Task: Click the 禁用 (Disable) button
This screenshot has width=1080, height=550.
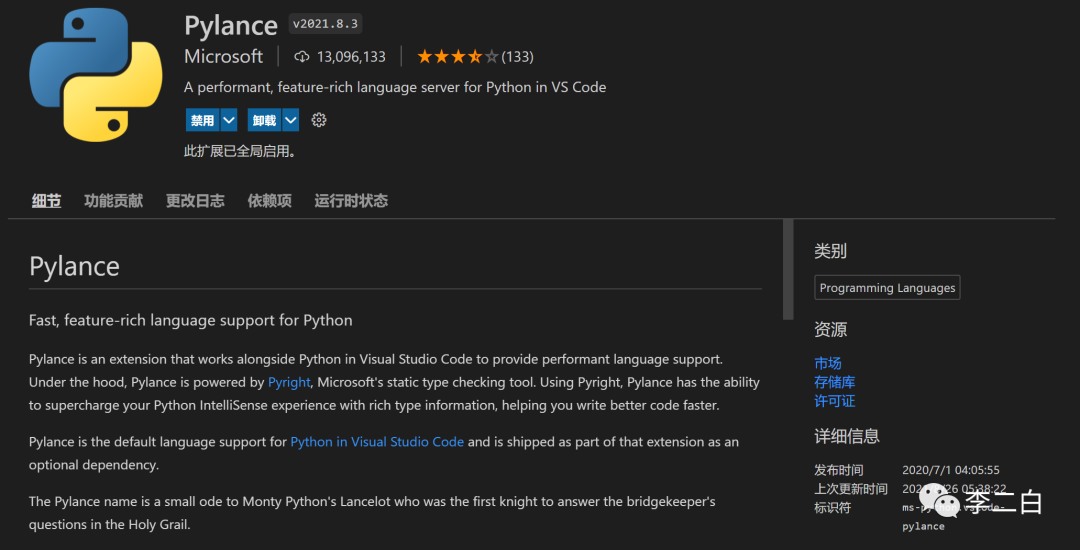Action: (x=202, y=120)
